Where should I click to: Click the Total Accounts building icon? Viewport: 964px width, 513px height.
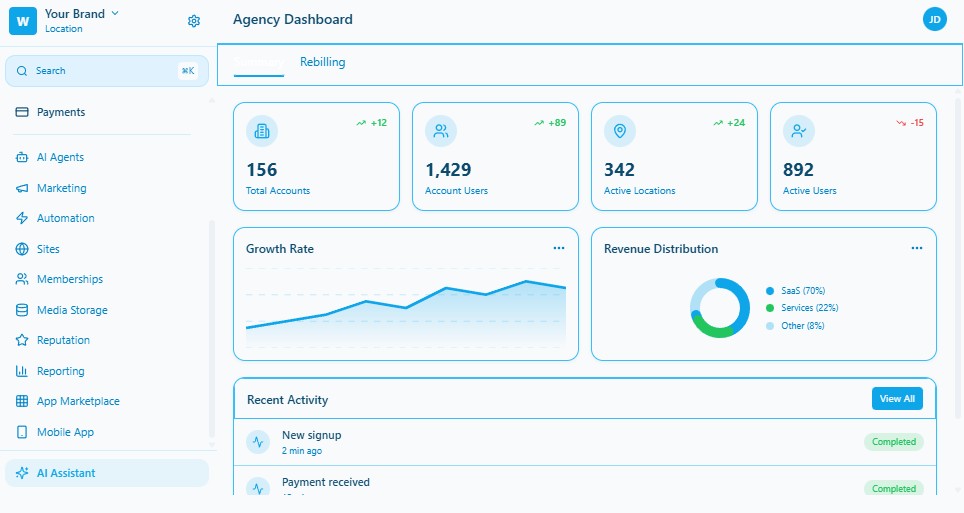(x=262, y=131)
